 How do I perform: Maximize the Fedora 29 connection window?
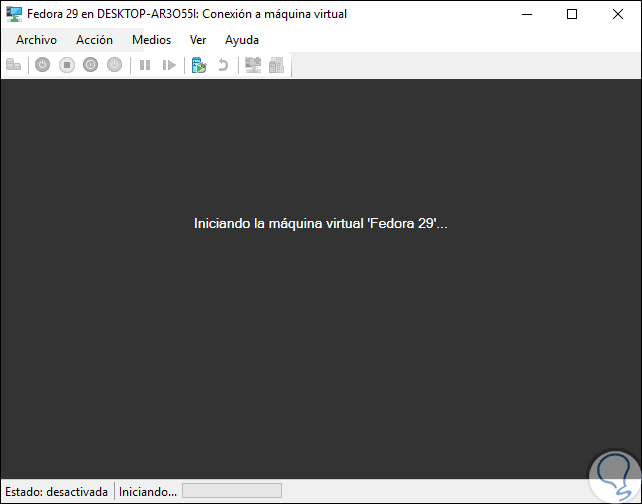click(572, 14)
